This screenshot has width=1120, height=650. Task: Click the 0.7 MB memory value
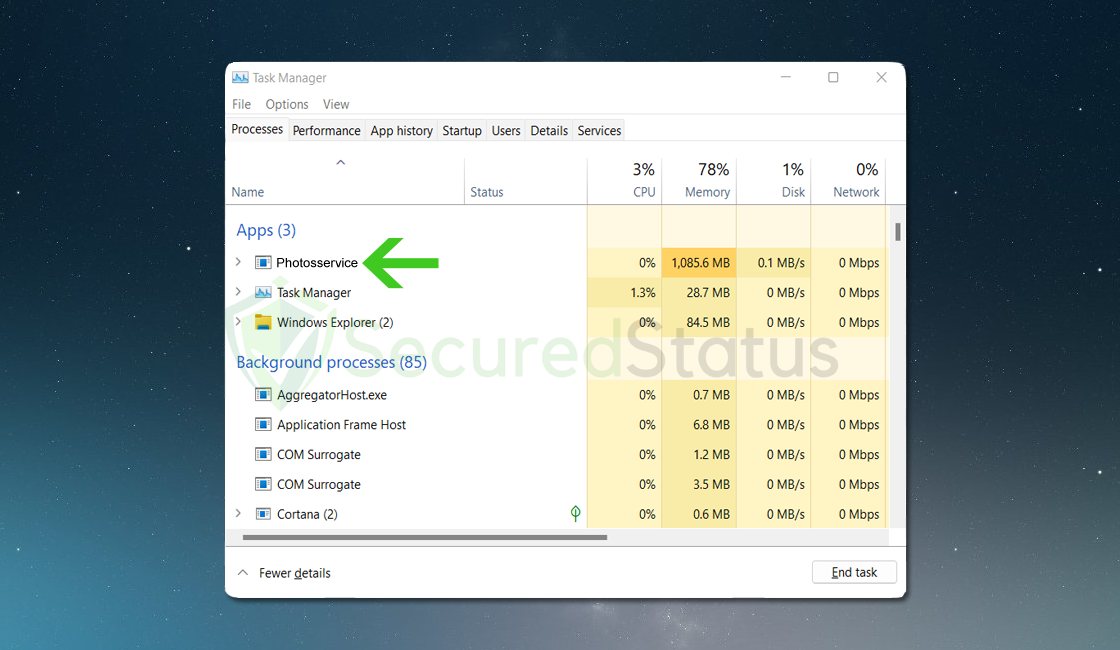711,394
